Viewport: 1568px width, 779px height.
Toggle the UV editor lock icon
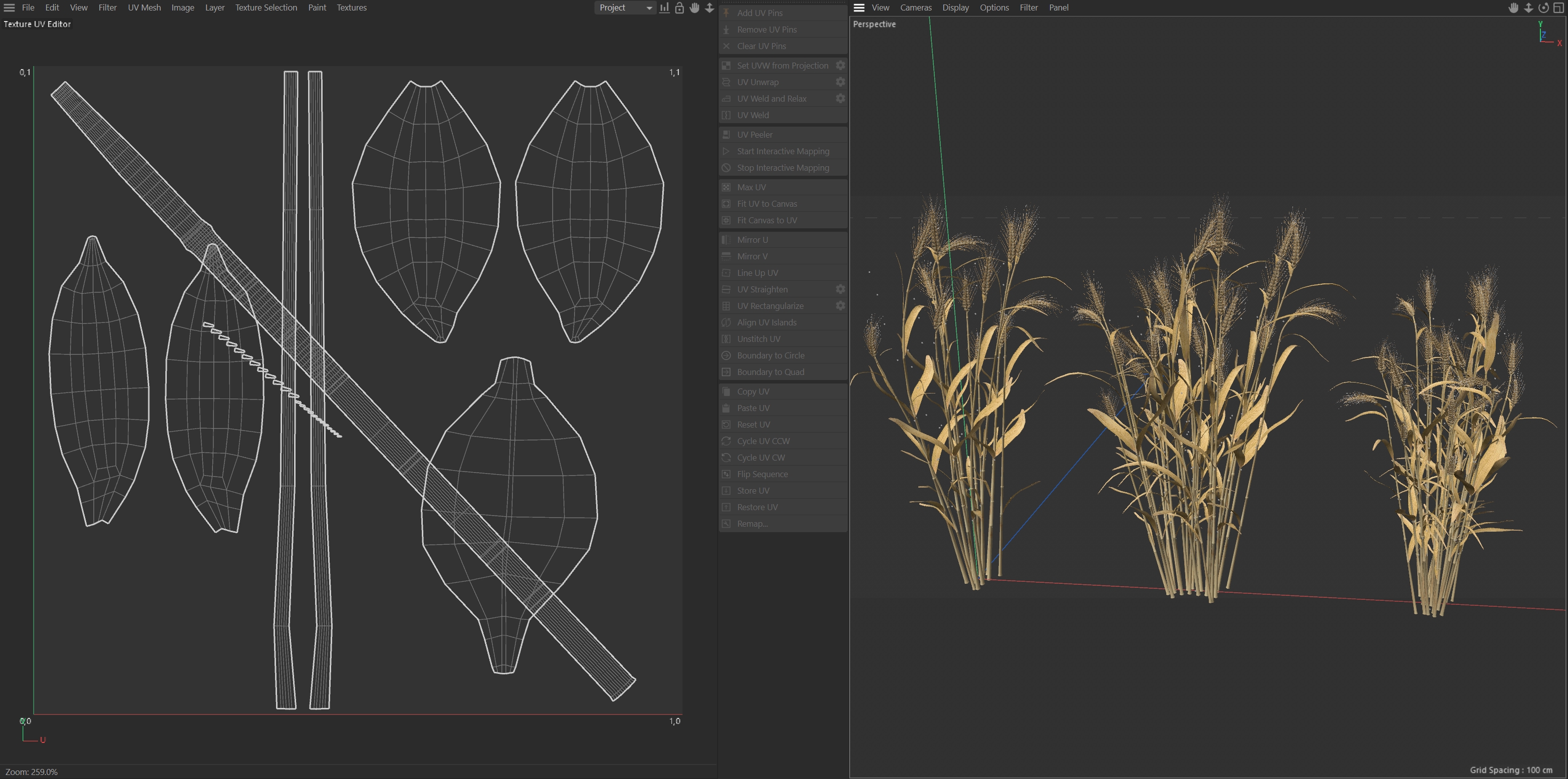pos(679,8)
